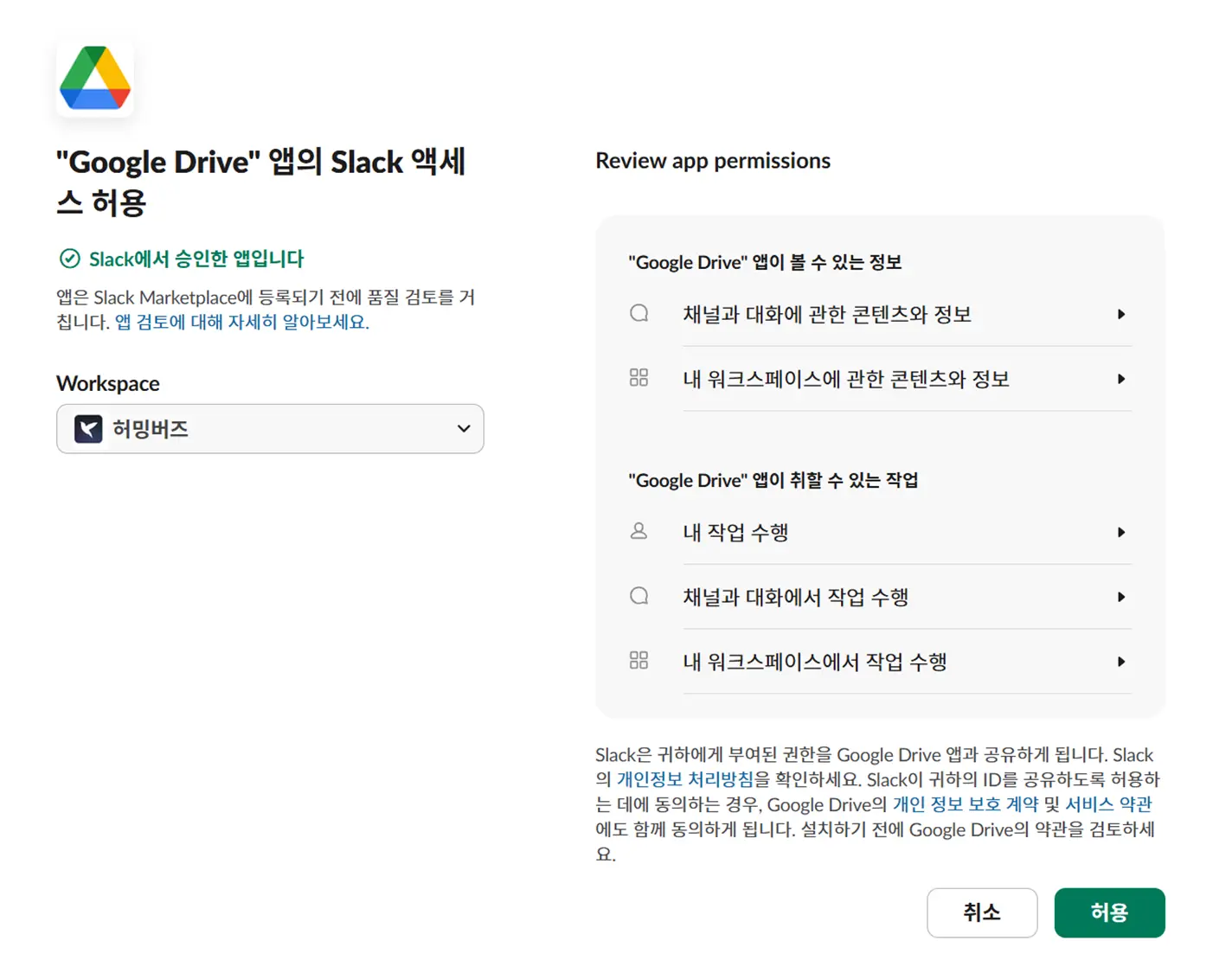Open the 서비스 약관 link
Viewport: 1232px width, 973px height.
[1108, 804]
